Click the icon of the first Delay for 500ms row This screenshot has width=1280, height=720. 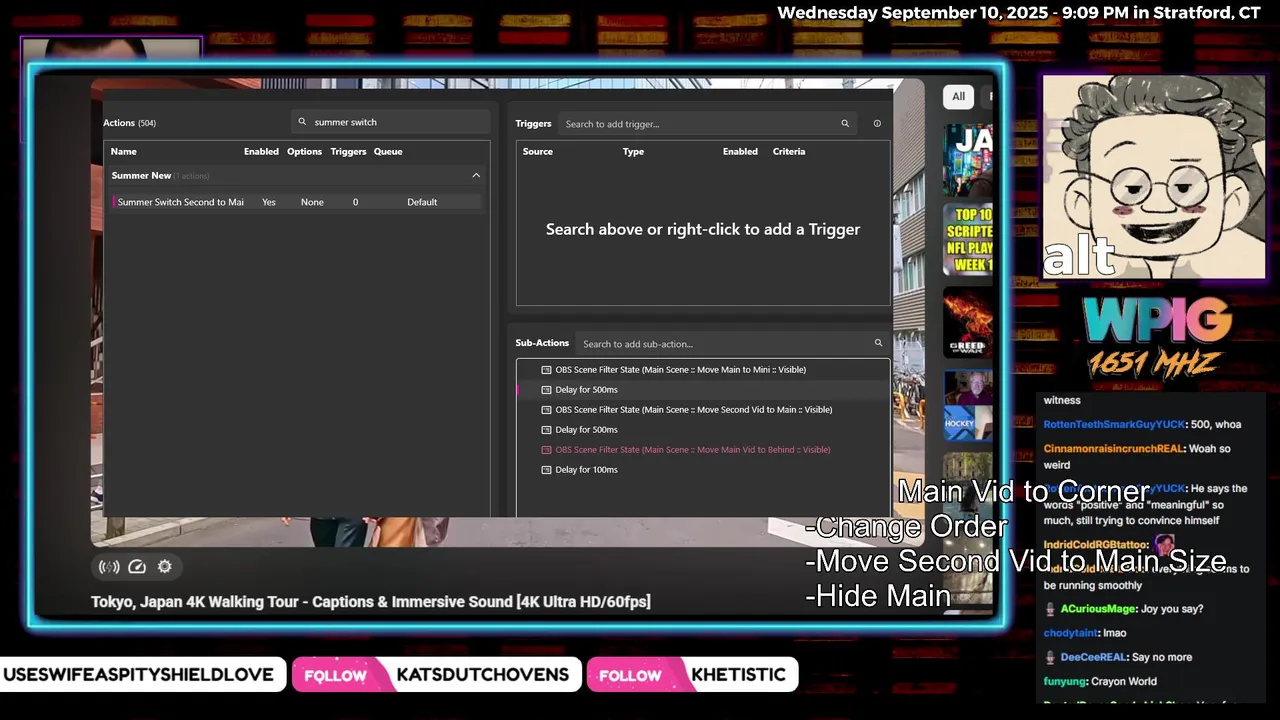click(546, 390)
